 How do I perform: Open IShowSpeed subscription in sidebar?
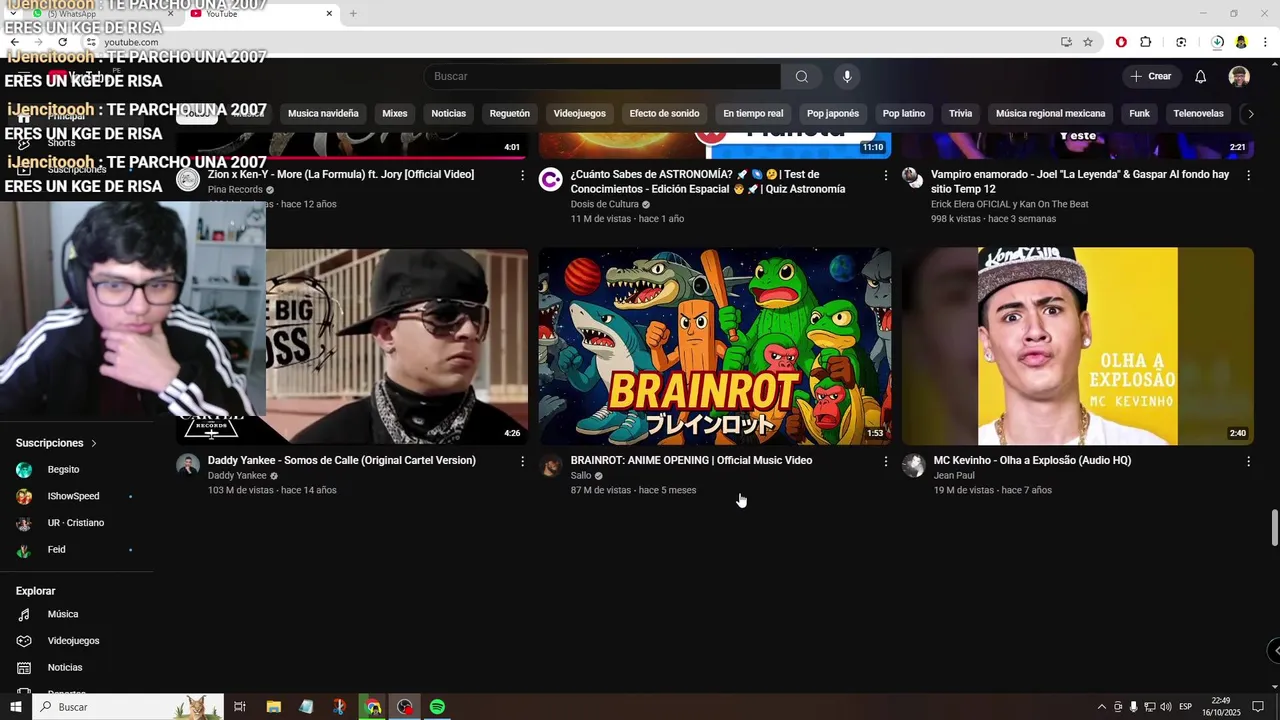click(76, 496)
